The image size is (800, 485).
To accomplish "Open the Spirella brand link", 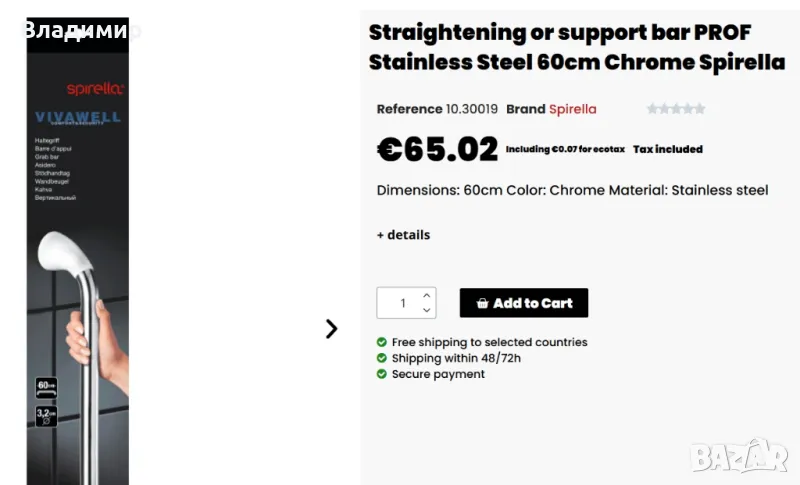I will click(x=572, y=109).
